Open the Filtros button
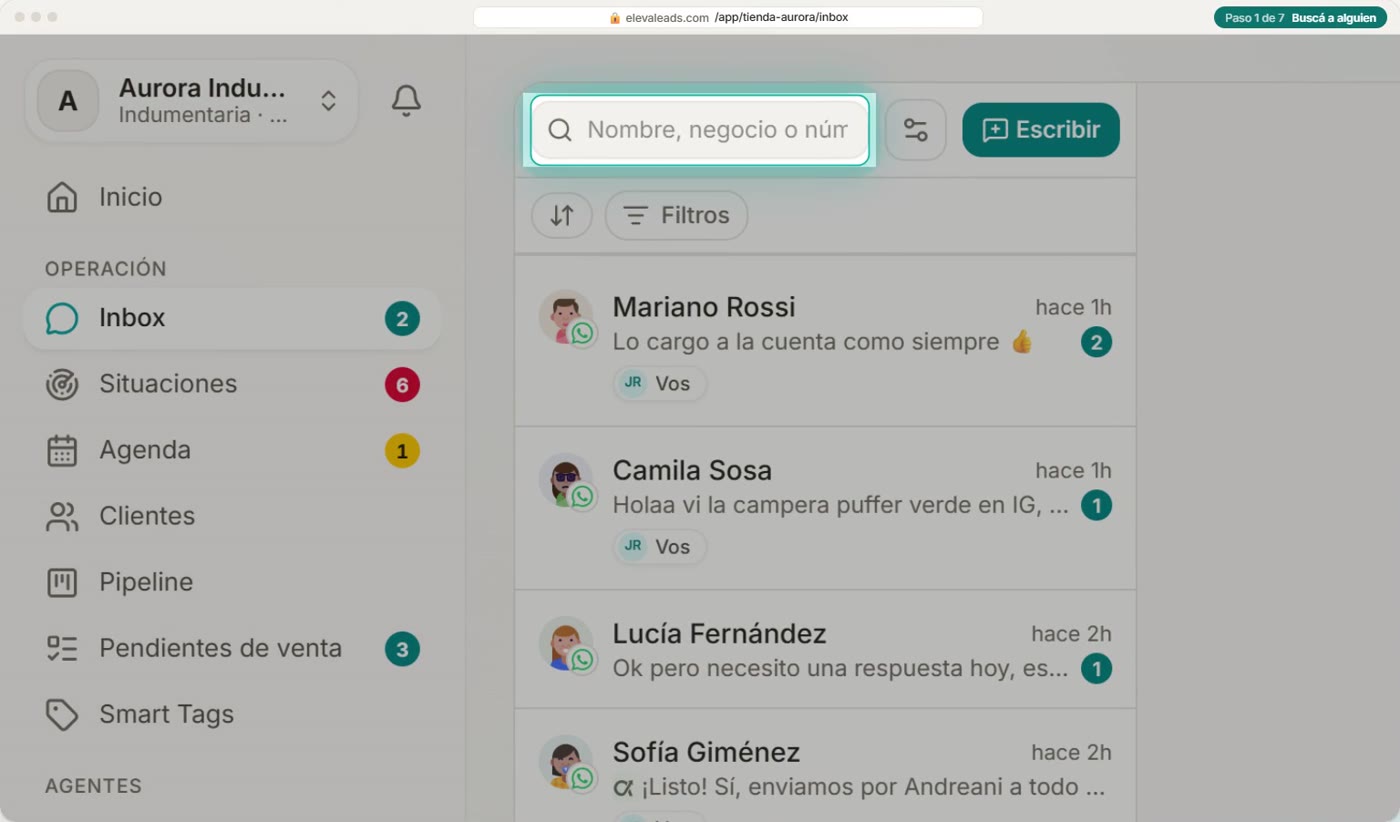 point(676,215)
